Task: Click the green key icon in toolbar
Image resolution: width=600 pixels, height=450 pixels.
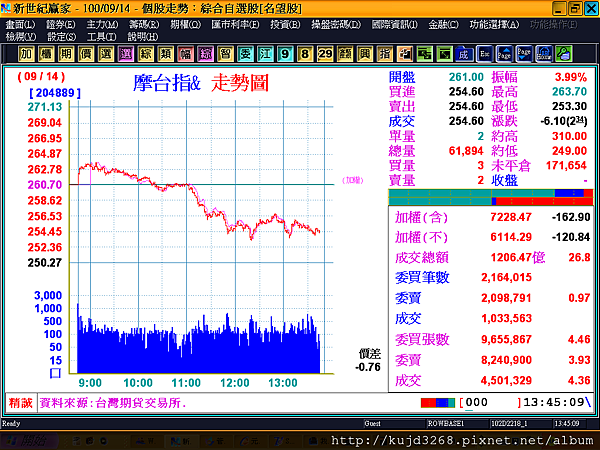Action: pyautogui.click(x=564, y=54)
